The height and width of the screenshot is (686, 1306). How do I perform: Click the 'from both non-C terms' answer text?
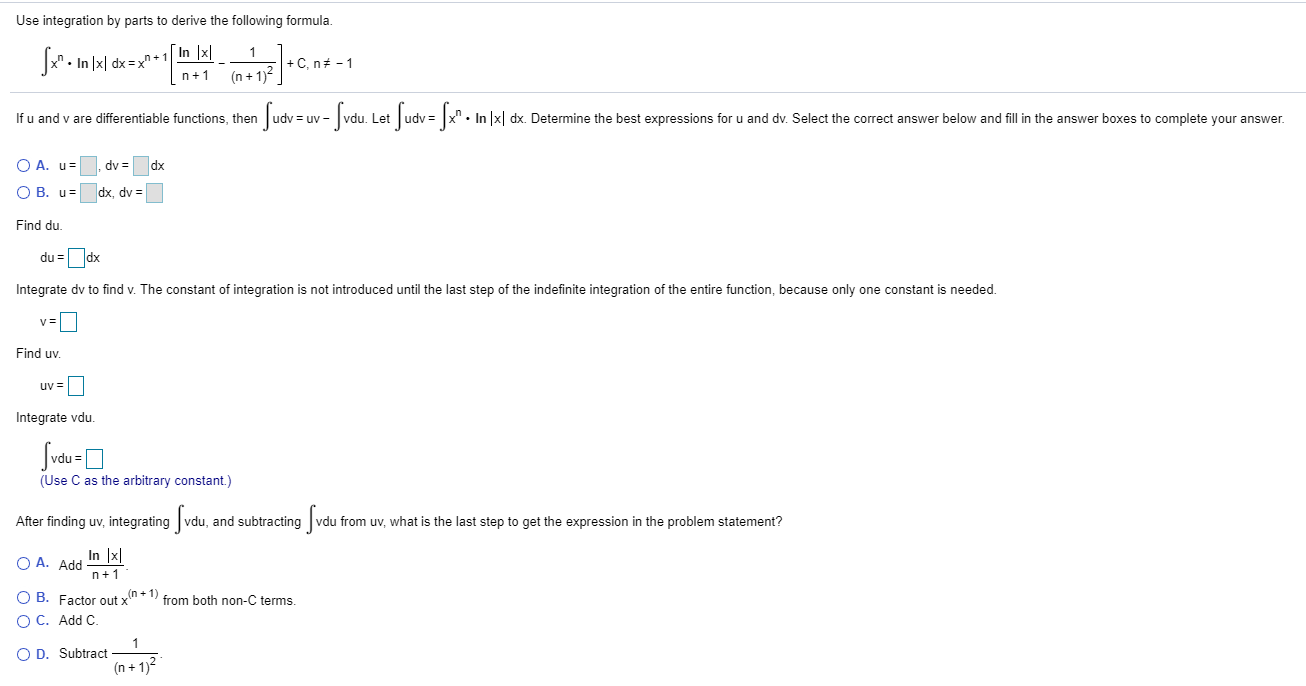(228, 600)
